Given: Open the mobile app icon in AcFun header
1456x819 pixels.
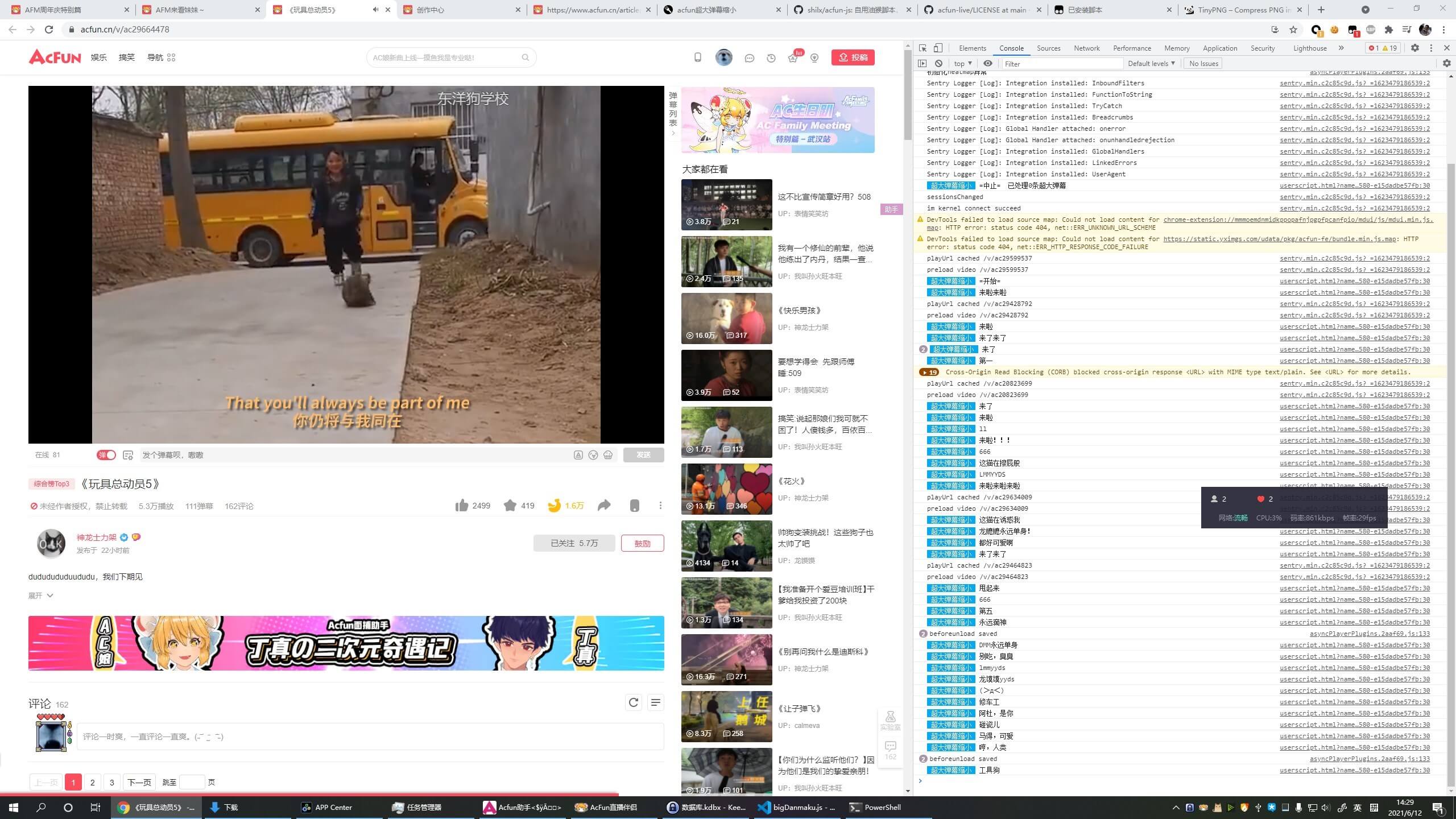Looking at the screenshot, I should 698,57.
